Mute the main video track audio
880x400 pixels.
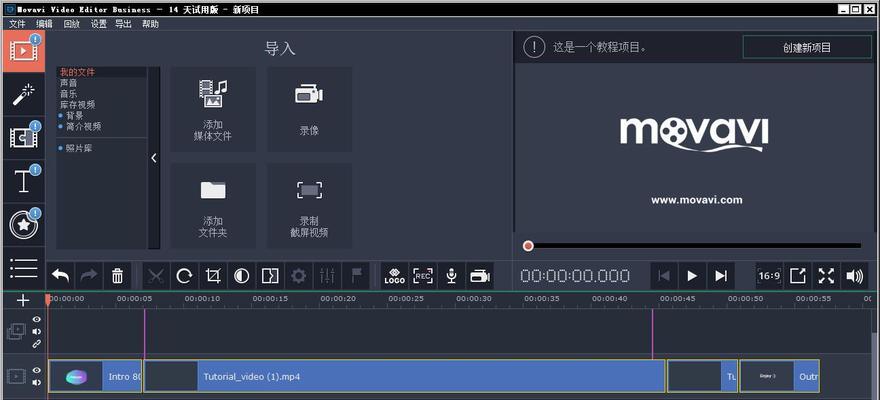coord(36,383)
